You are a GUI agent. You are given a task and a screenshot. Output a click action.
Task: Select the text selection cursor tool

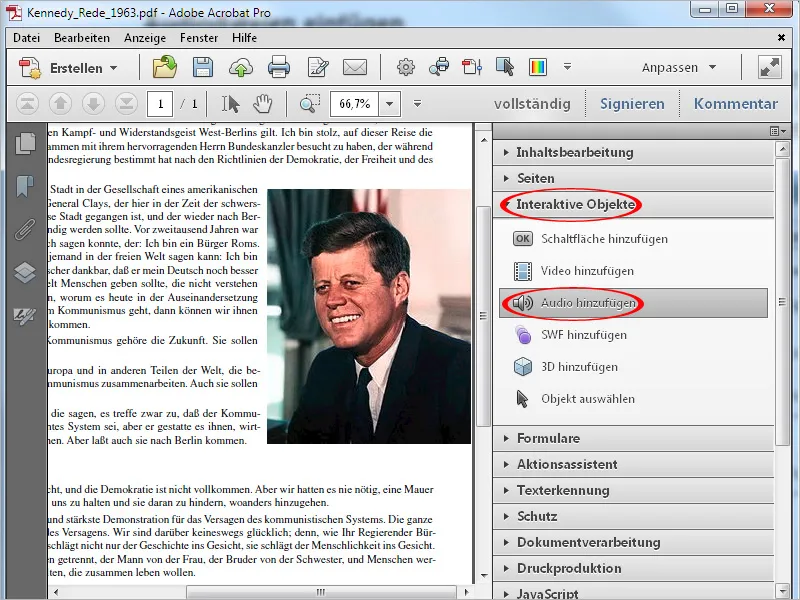point(231,104)
